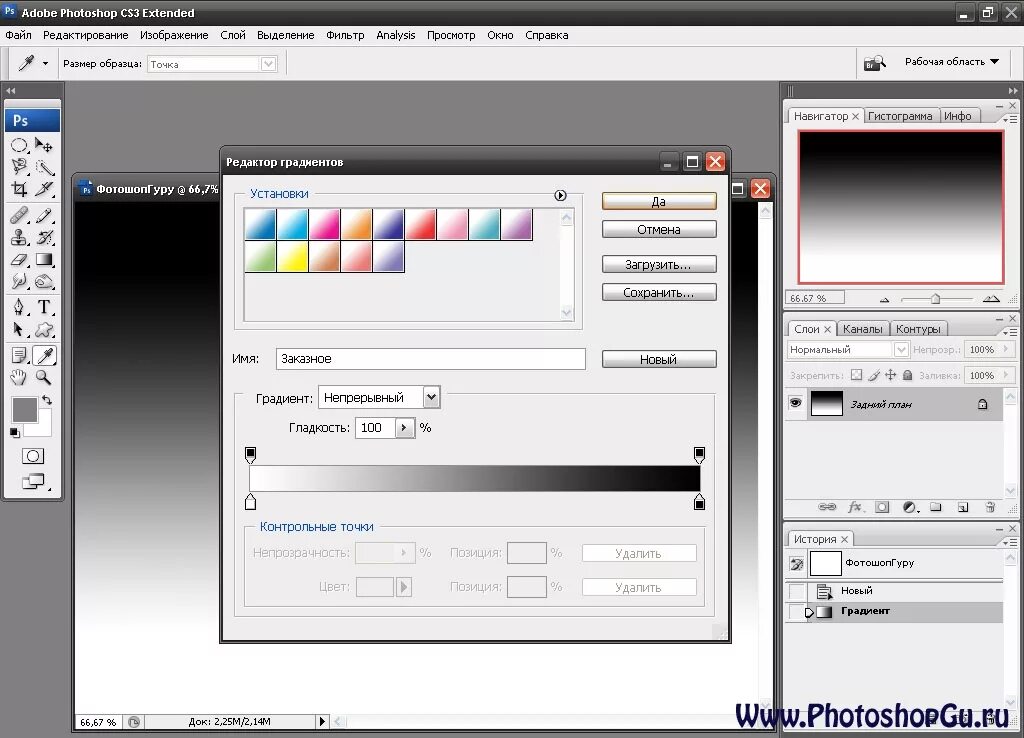This screenshot has height=738, width=1024.
Task: Confirm gradient with Да button
Action: tap(659, 201)
